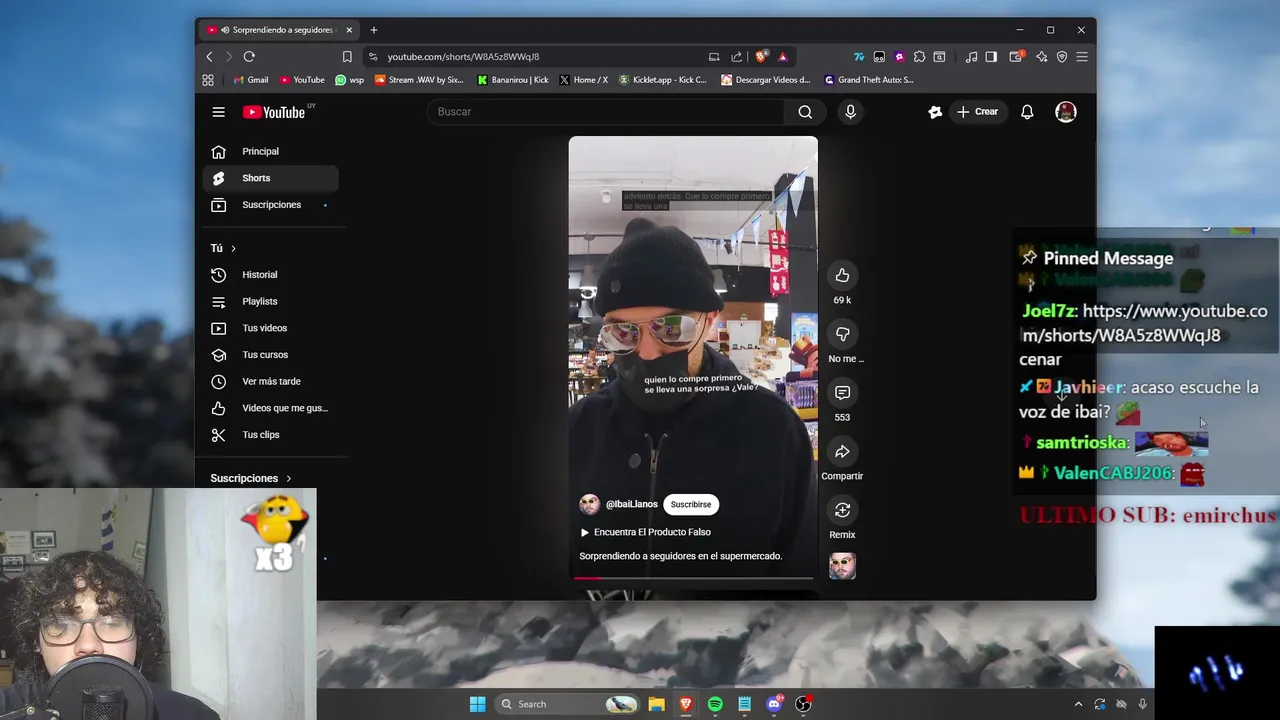Show hidden system tray icons
Screen dimensions: 1280x720
click(x=1078, y=704)
